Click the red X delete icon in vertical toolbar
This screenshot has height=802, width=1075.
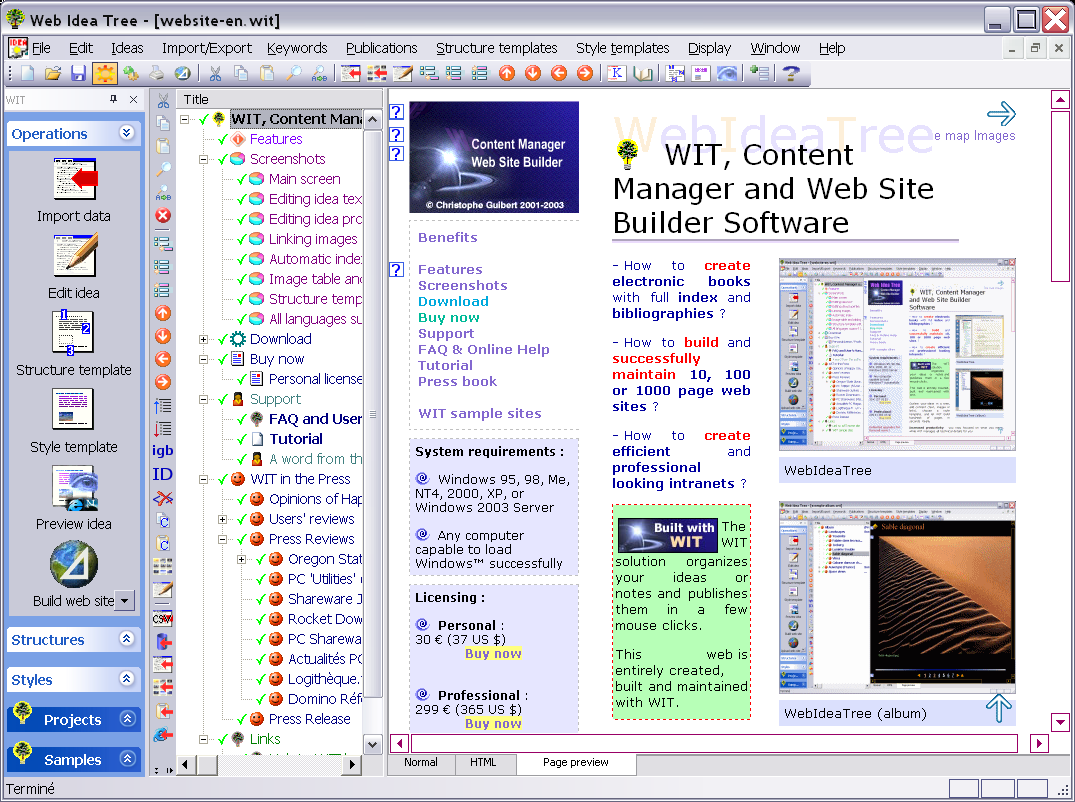[162, 216]
